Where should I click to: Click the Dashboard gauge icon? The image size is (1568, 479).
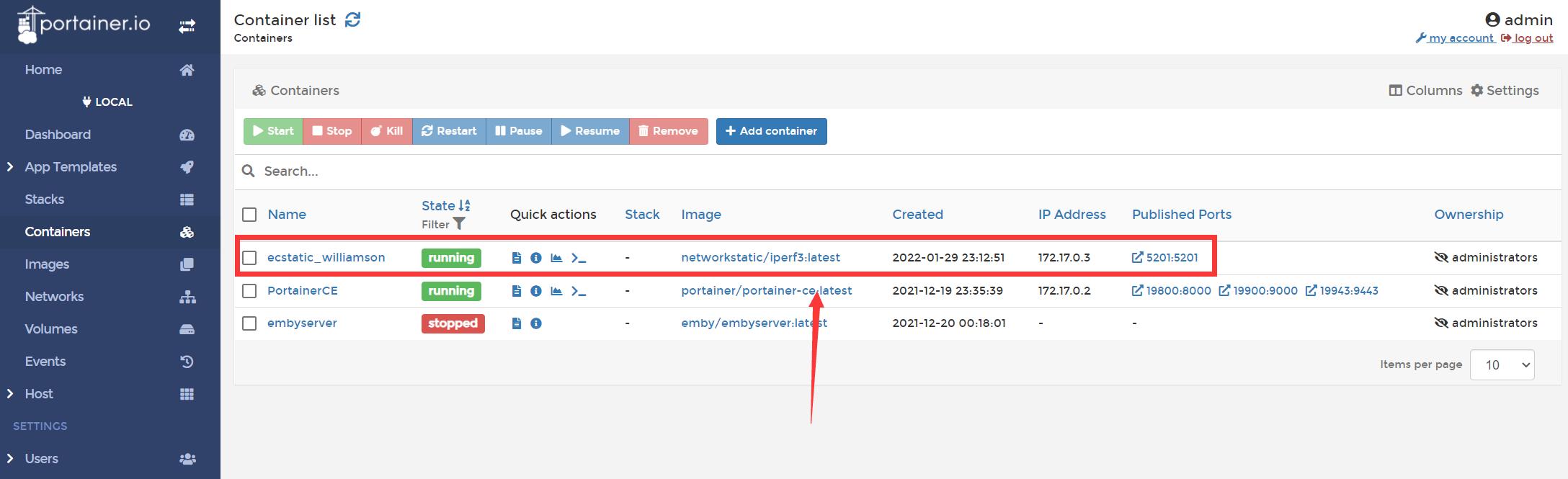click(x=187, y=135)
